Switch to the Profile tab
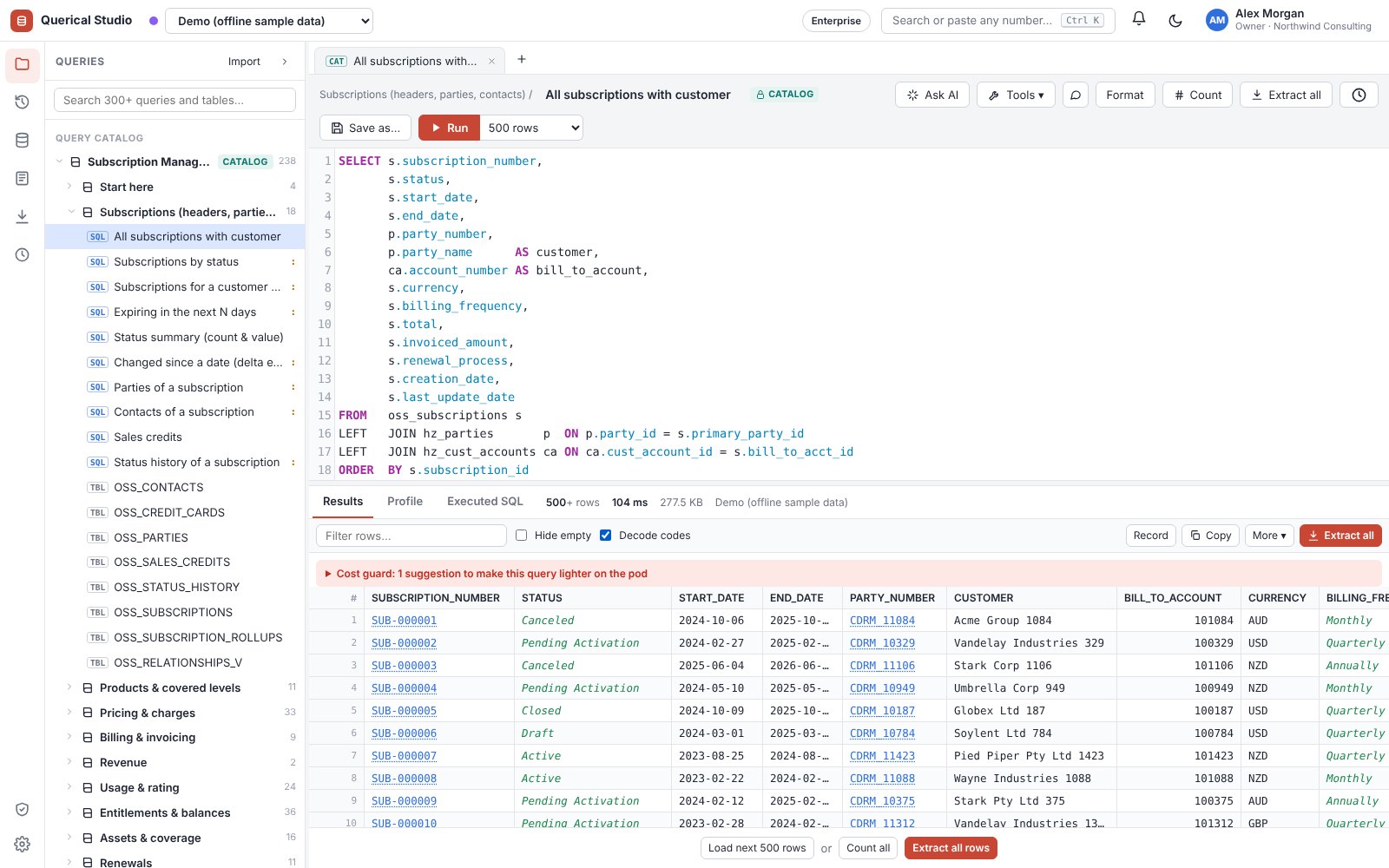Viewport: 1389px width, 868px height. [405, 502]
